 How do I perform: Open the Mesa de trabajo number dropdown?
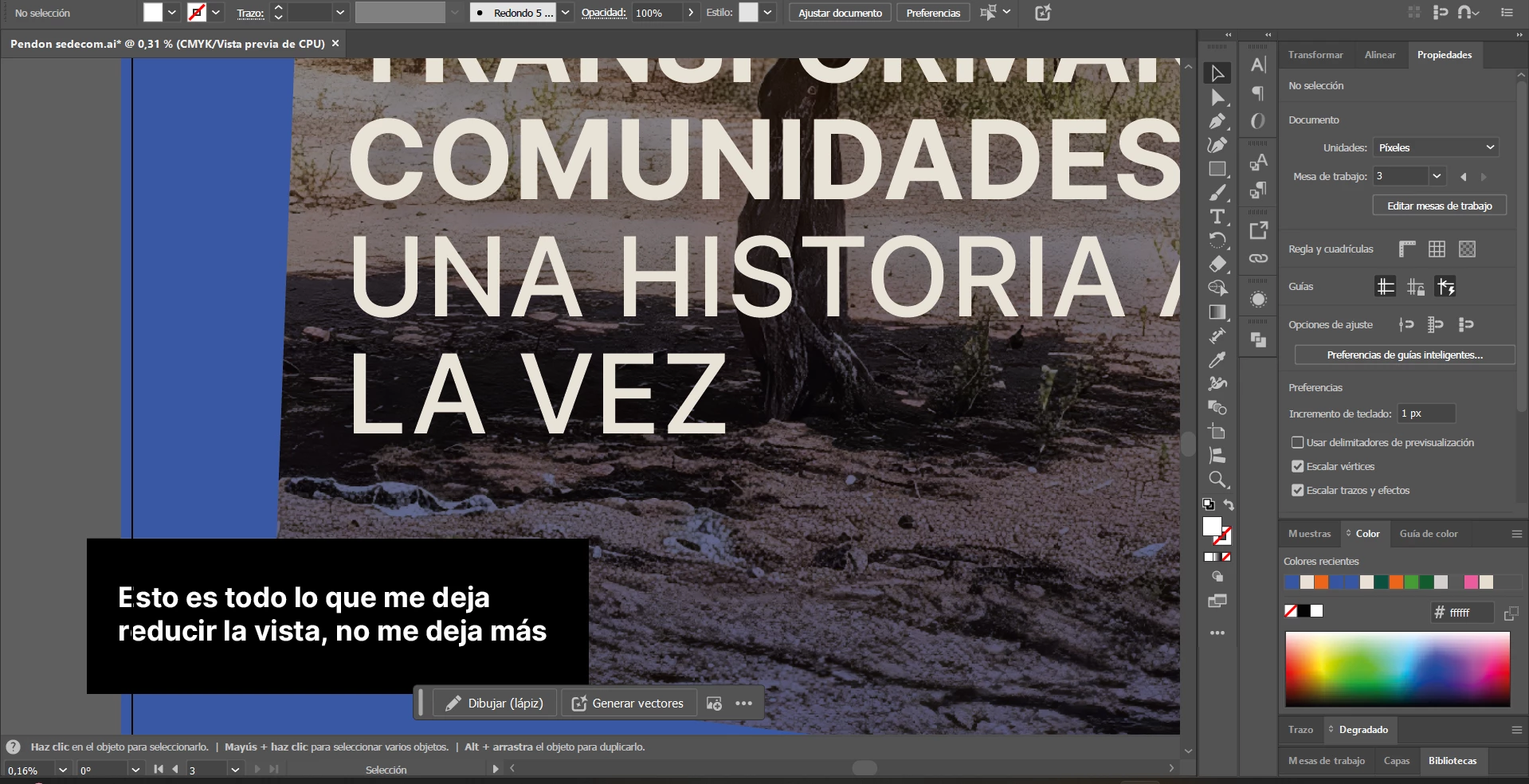pyautogui.click(x=1437, y=176)
